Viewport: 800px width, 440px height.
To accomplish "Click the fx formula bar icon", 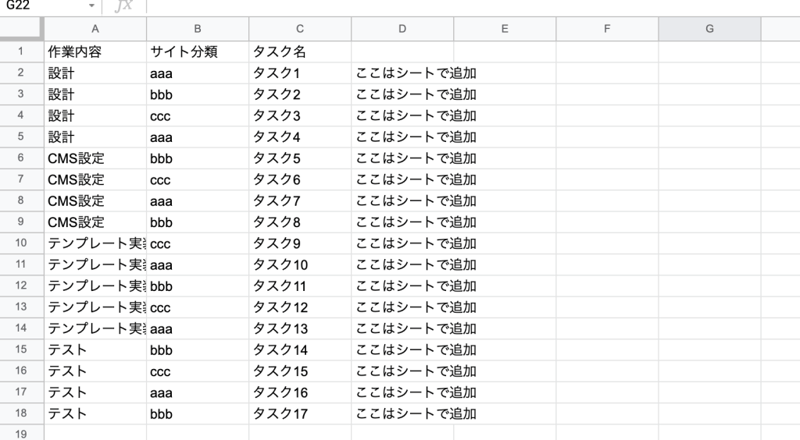I will [x=123, y=6].
